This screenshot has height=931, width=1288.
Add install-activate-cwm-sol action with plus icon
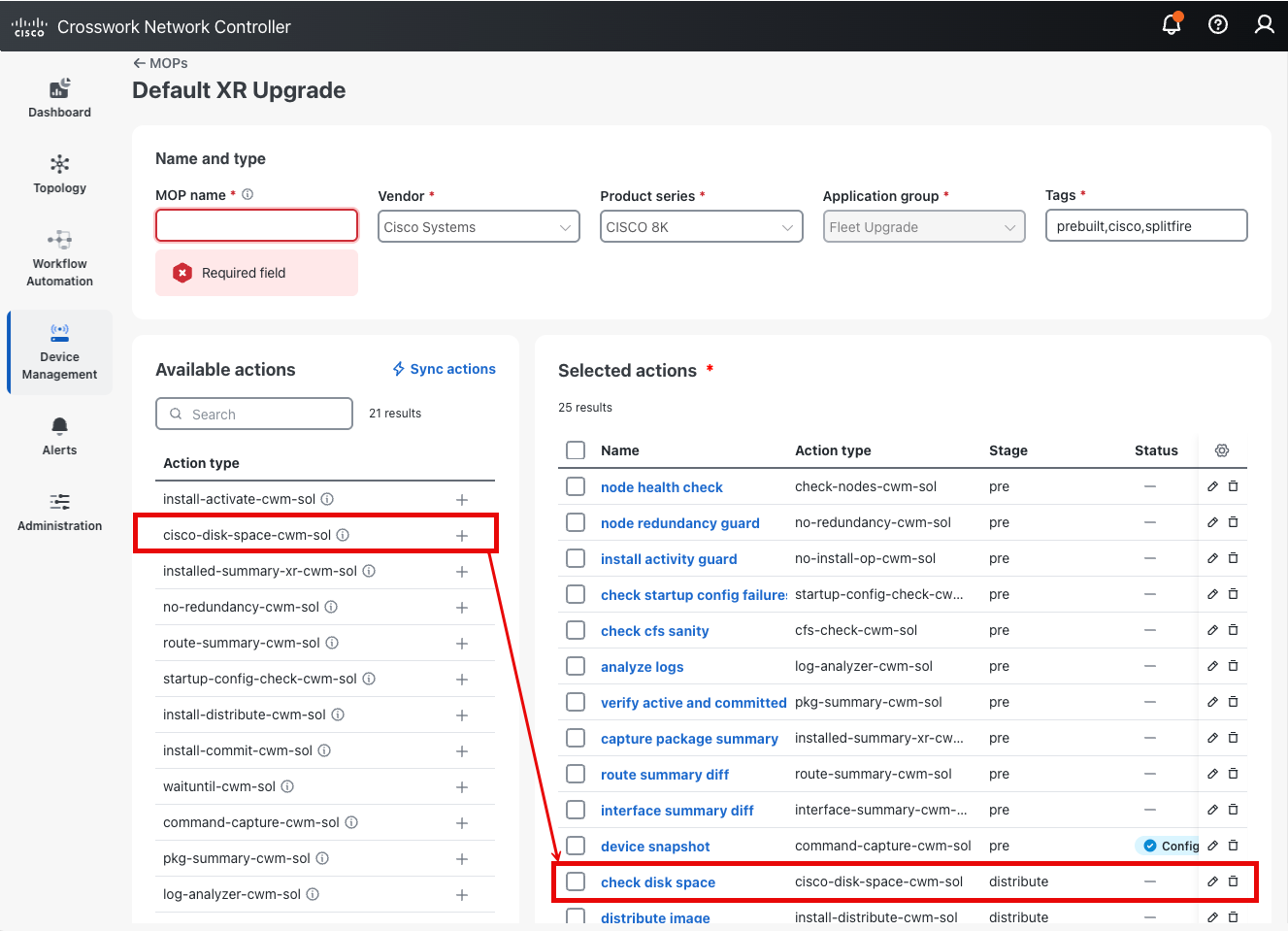tap(462, 500)
